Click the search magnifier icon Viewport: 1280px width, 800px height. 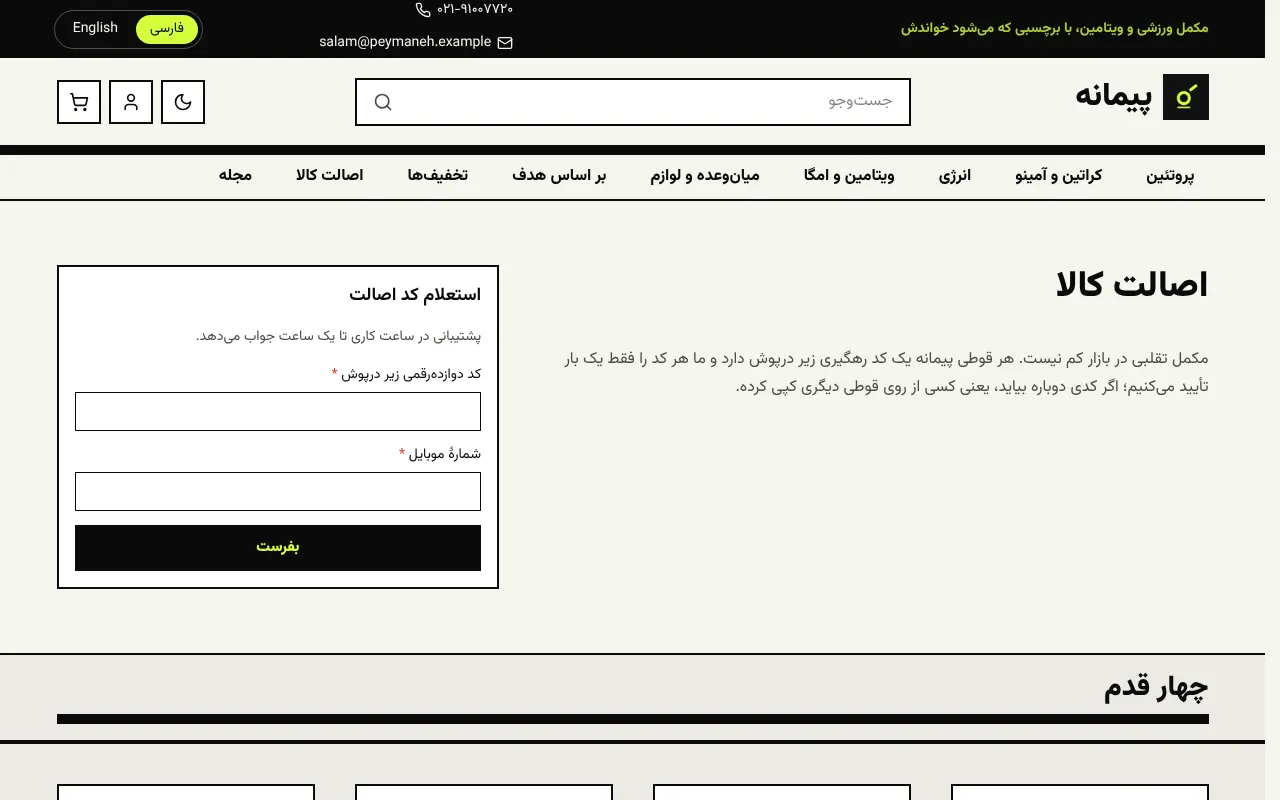point(383,102)
